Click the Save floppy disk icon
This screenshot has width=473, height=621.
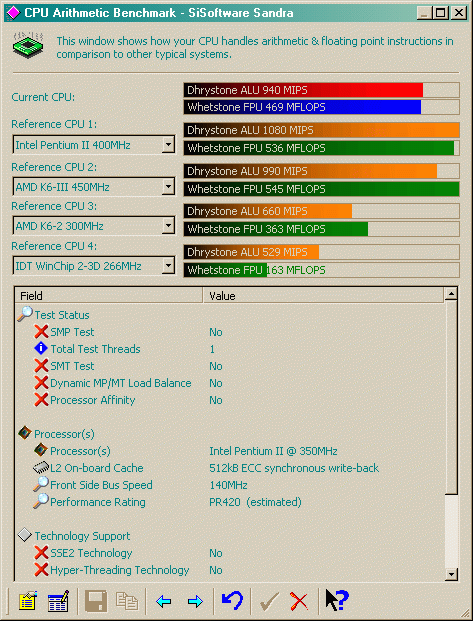(x=95, y=602)
